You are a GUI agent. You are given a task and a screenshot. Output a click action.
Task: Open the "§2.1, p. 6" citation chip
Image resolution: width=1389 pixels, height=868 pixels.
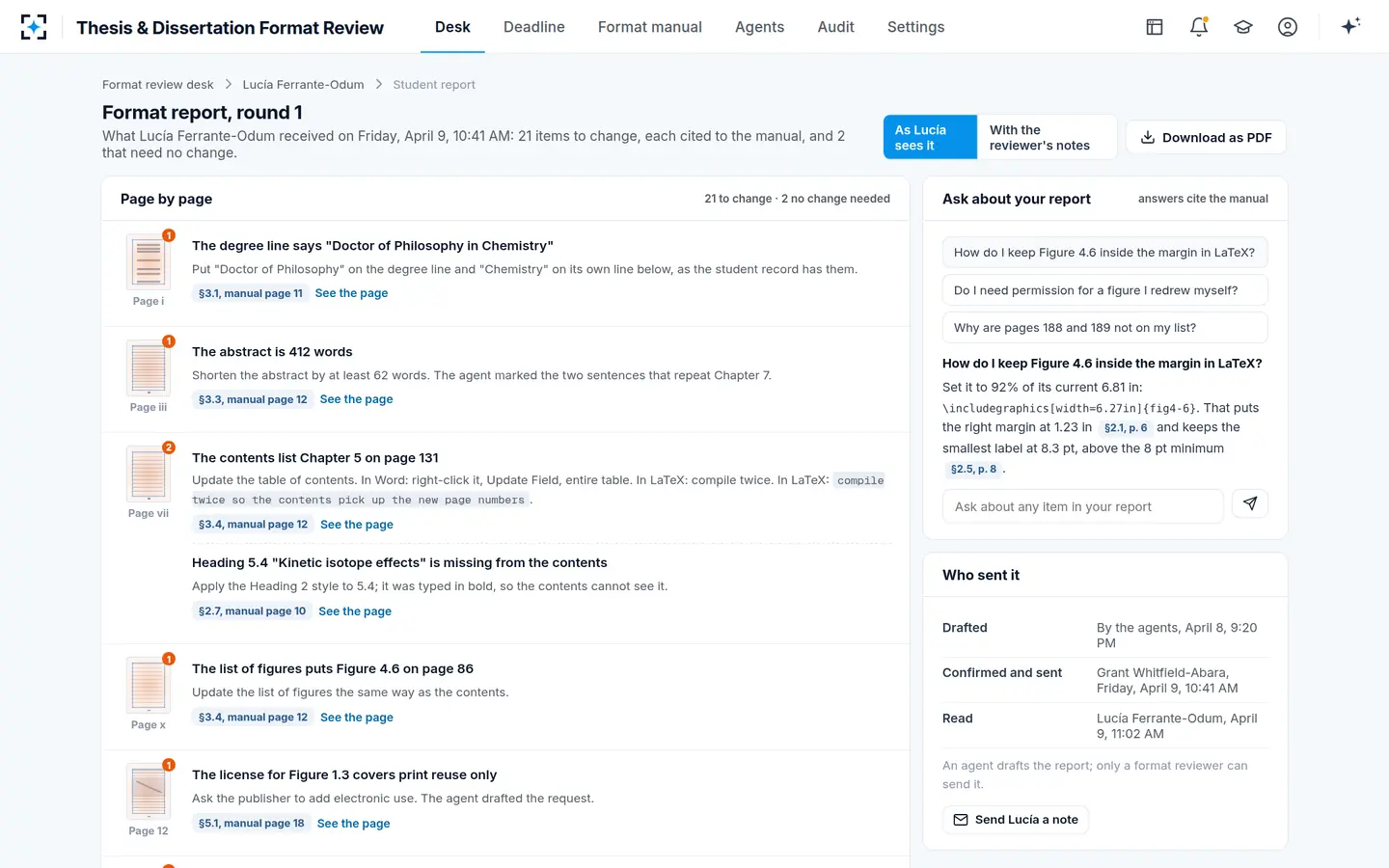tap(1126, 427)
